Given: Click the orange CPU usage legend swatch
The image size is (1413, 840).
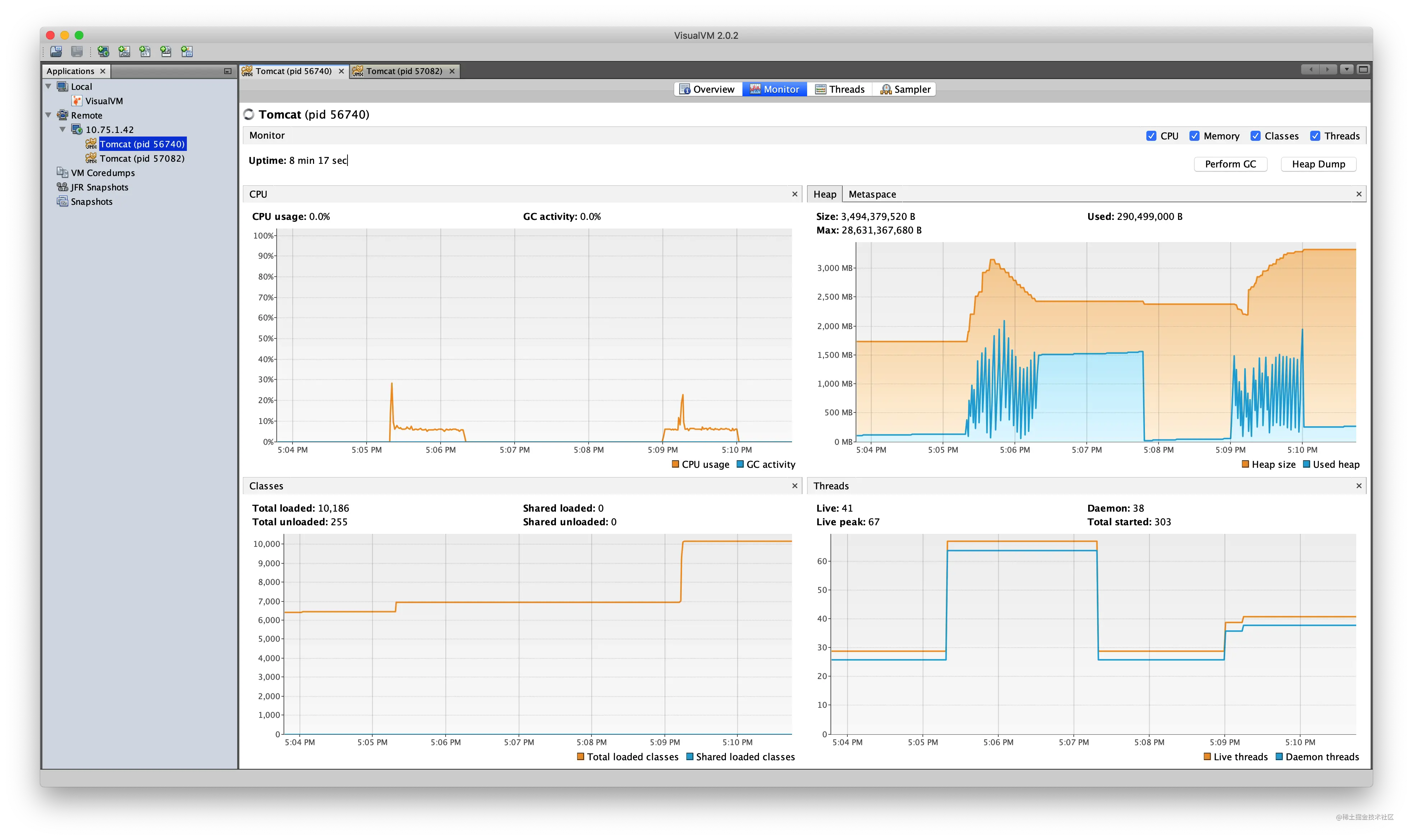Looking at the screenshot, I should coord(675,464).
